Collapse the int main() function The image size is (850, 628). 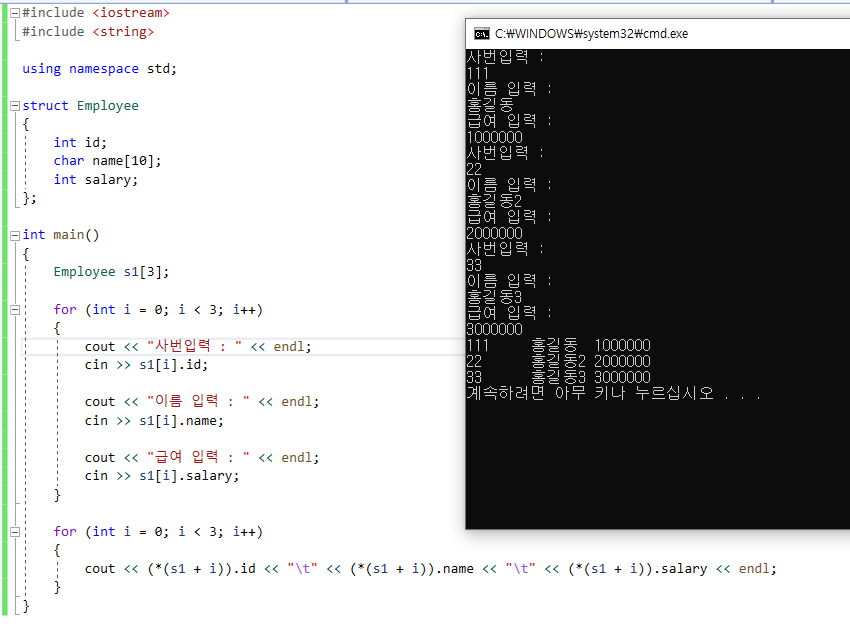click(15, 235)
